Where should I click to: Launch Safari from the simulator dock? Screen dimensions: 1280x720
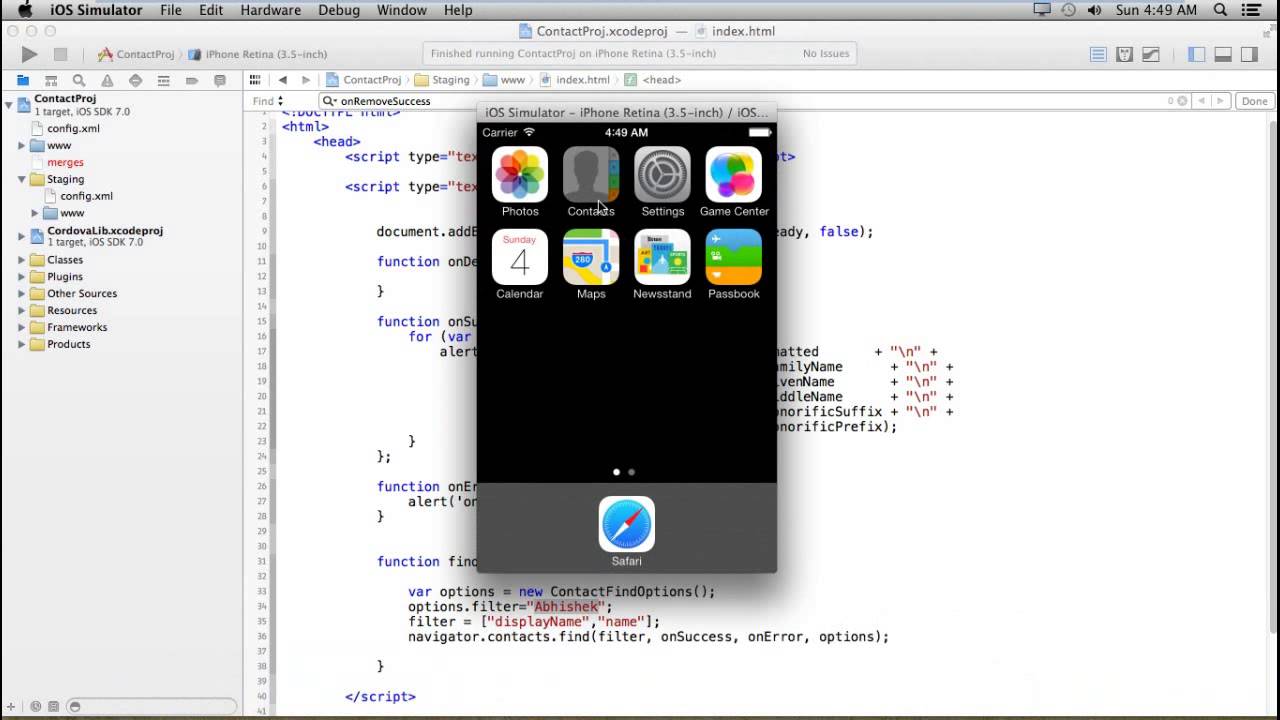coord(627,524)
